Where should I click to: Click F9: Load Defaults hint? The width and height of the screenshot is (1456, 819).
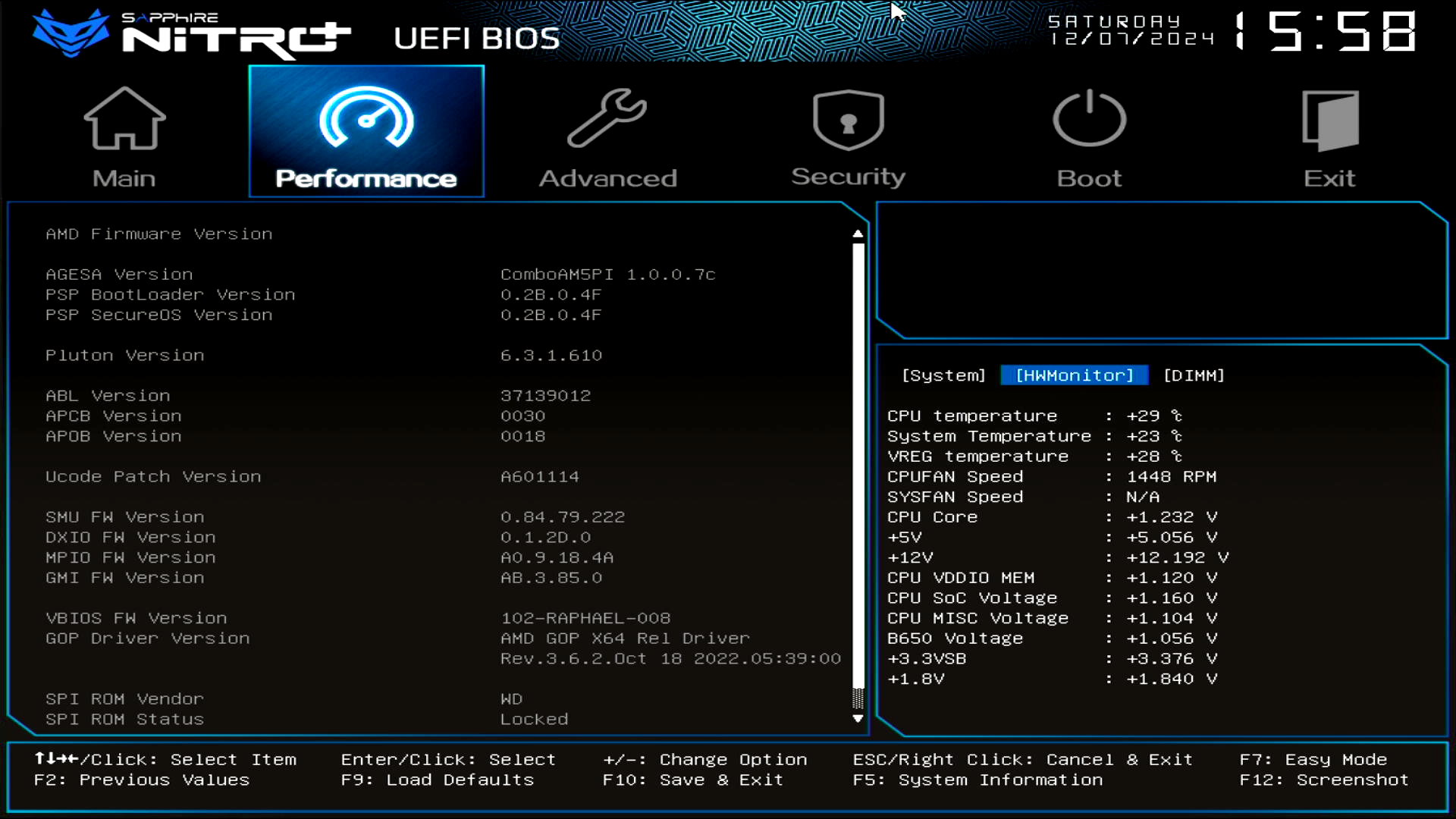coord(438,780)
